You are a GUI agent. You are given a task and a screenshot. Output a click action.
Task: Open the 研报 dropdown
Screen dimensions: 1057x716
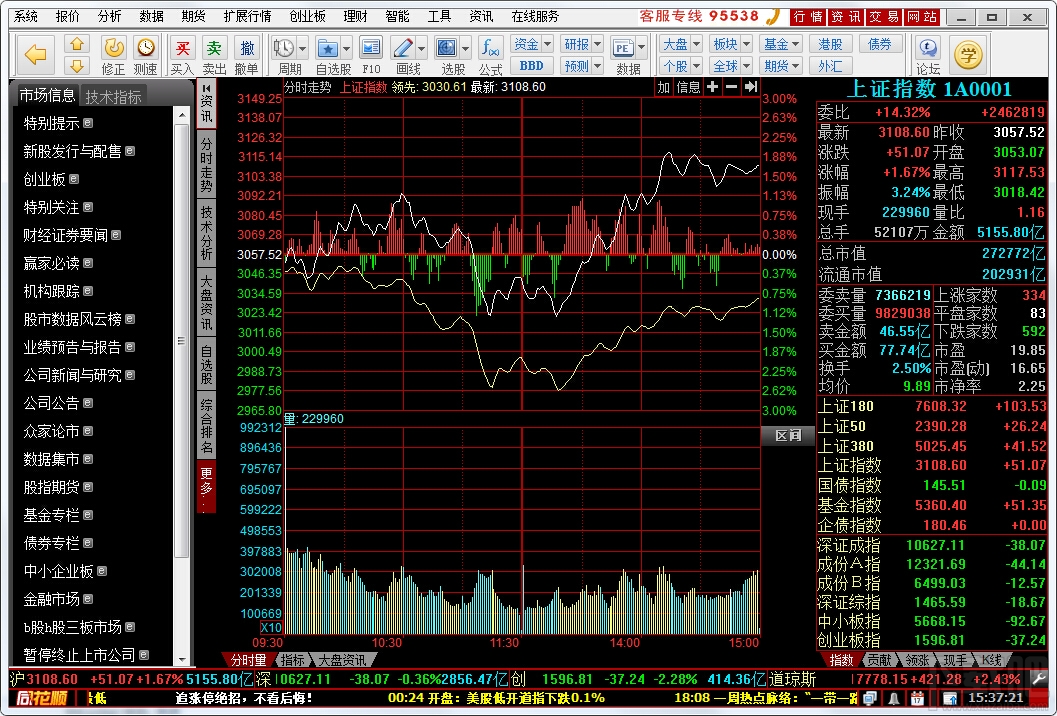point(582,44)
